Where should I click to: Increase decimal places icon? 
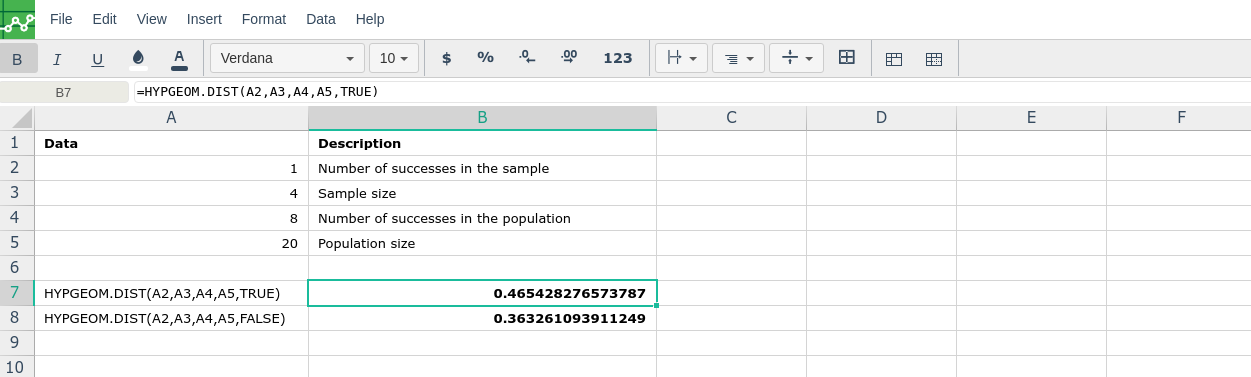pos(569,58)
